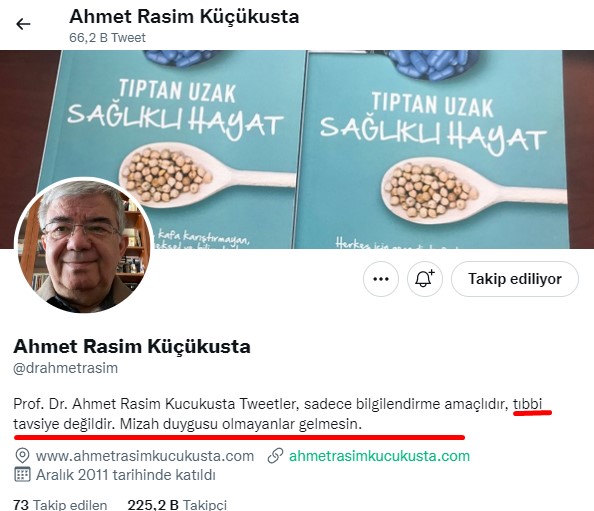
Task: Click the location pin icon
Action: click(x=22, y=456)
